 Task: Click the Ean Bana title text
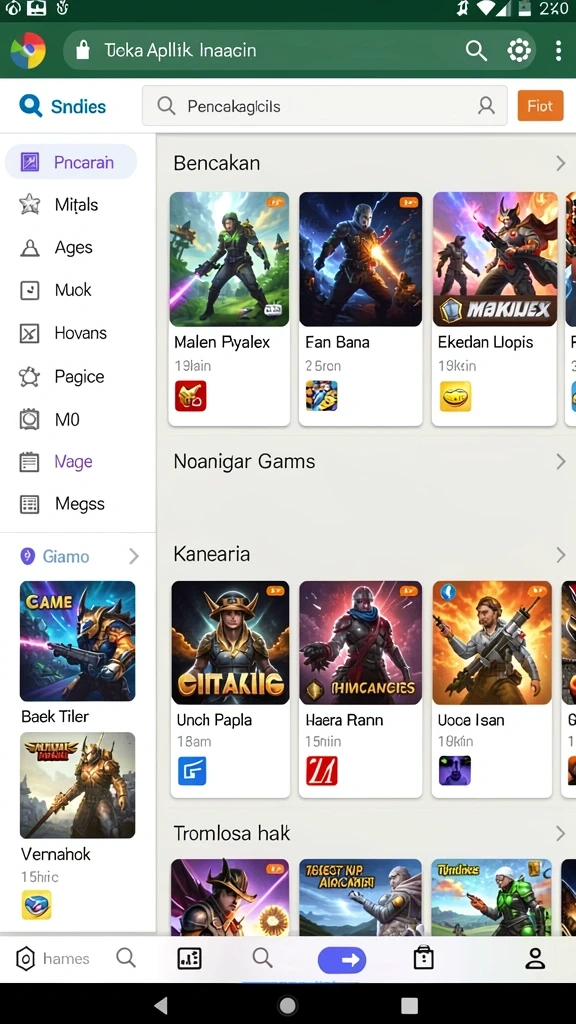click(337, 342)
